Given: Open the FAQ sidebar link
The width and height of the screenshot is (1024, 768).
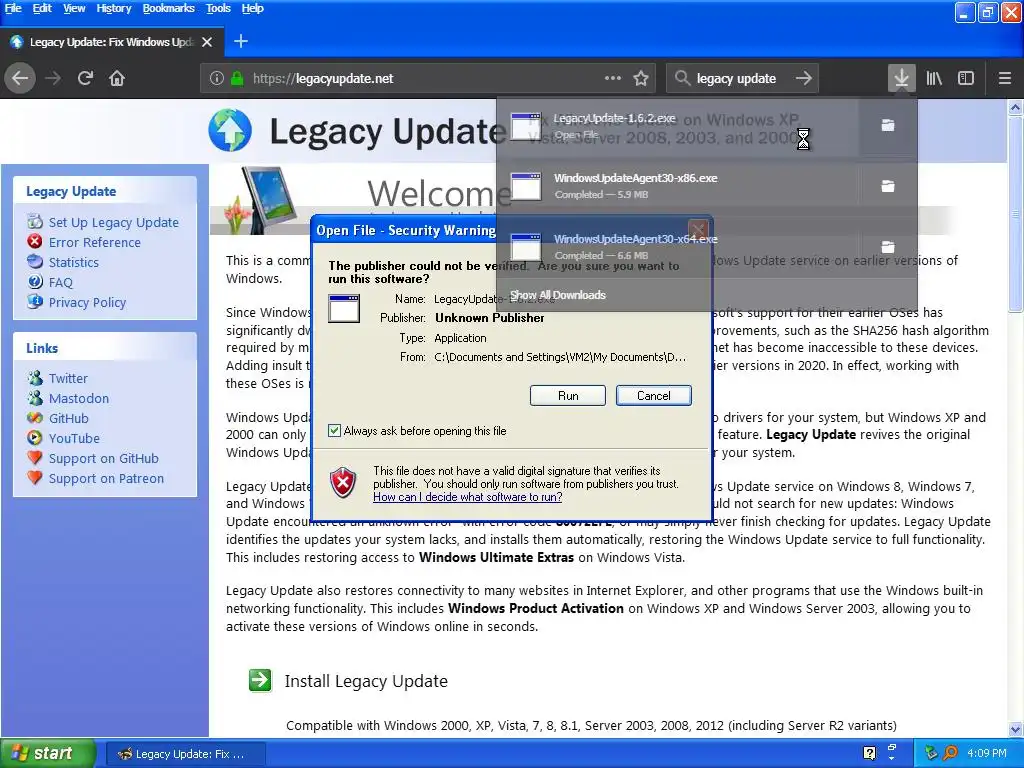Looking at the screenshot, I should click(x=61, y=282).
